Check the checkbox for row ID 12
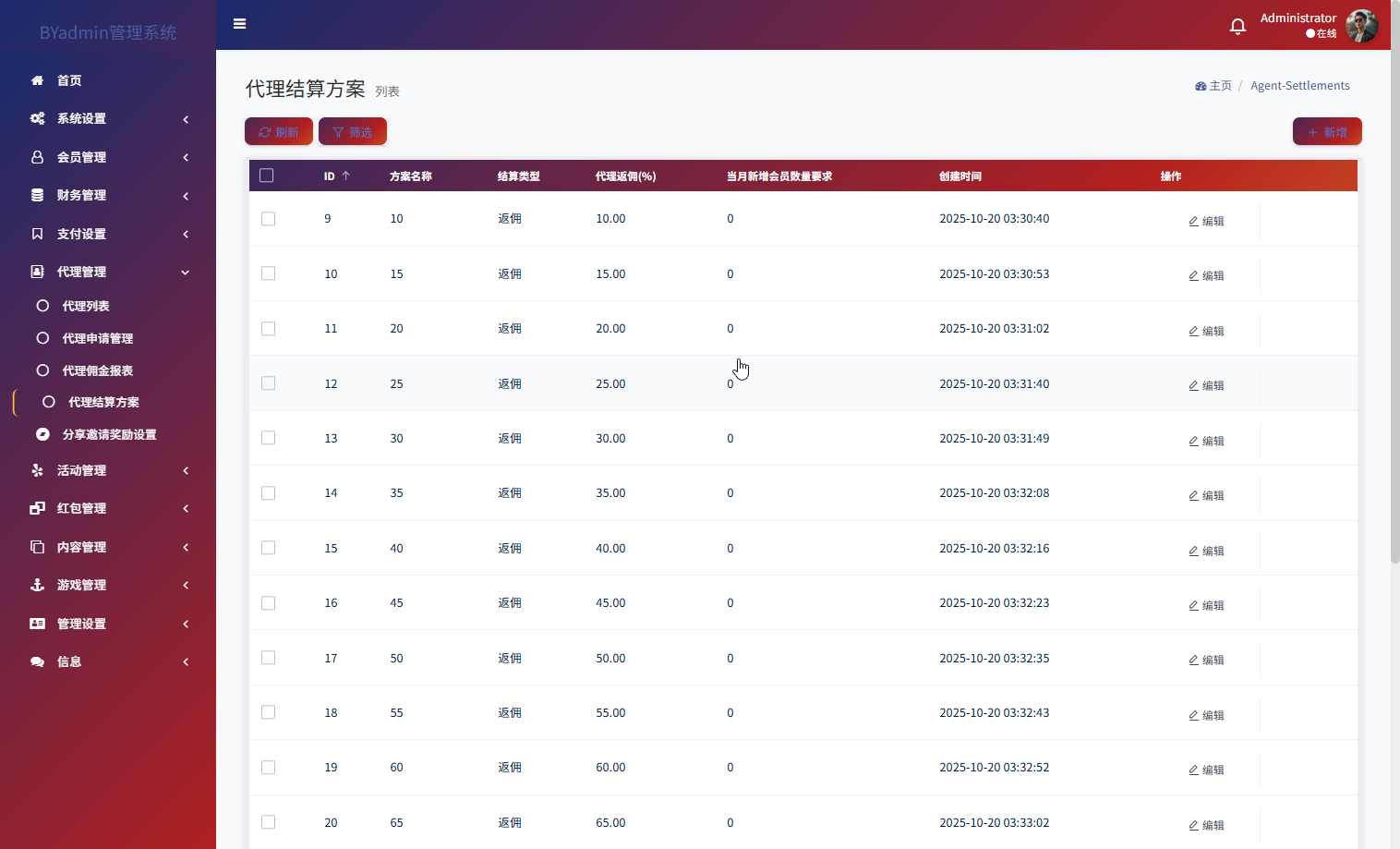Viewport: 1400px width, 849px height. coord(269,383)
